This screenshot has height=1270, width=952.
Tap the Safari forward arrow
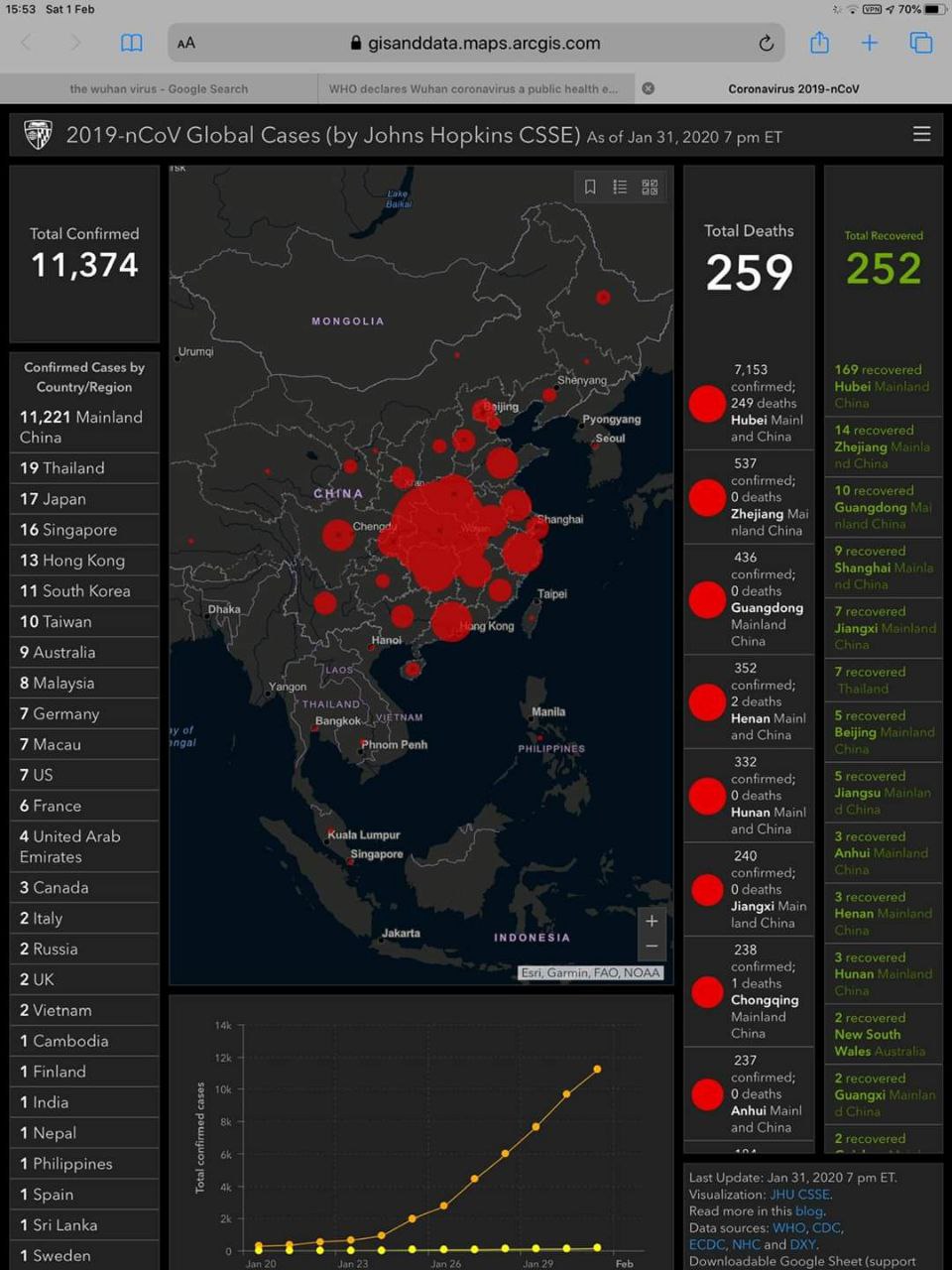click(75, 43)
